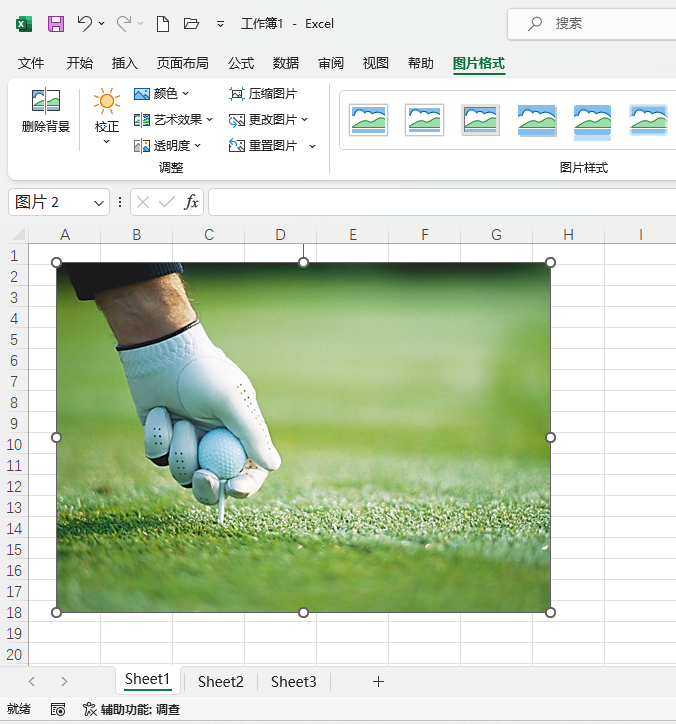Apply the fifth reflected picture style
The width and height of the screenshot is (676, 724).
coord(592,122)
